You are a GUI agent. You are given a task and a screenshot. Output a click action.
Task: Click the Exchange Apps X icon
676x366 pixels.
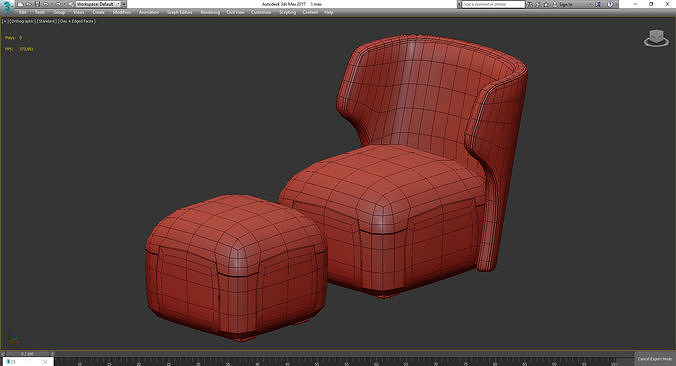598,4
